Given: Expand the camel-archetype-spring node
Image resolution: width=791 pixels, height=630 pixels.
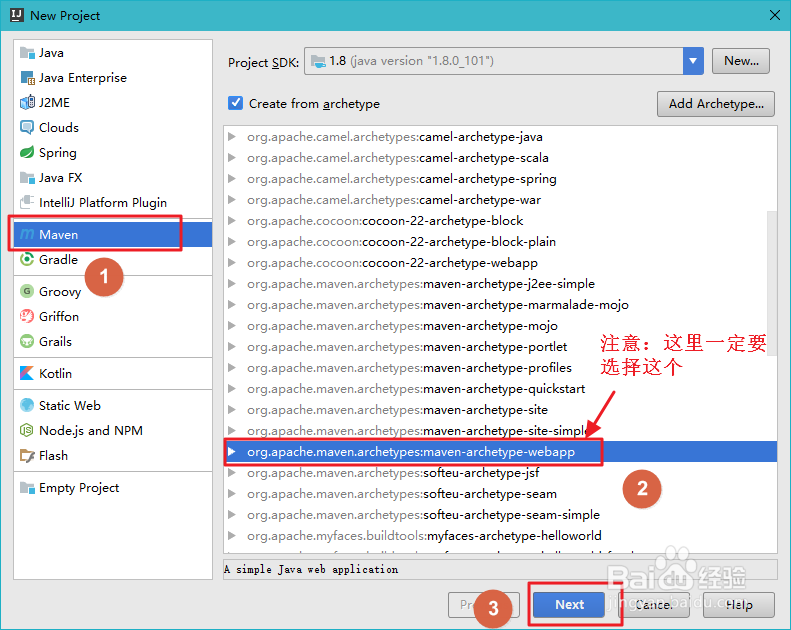Looking at the screenshot, I should [232, 179].
